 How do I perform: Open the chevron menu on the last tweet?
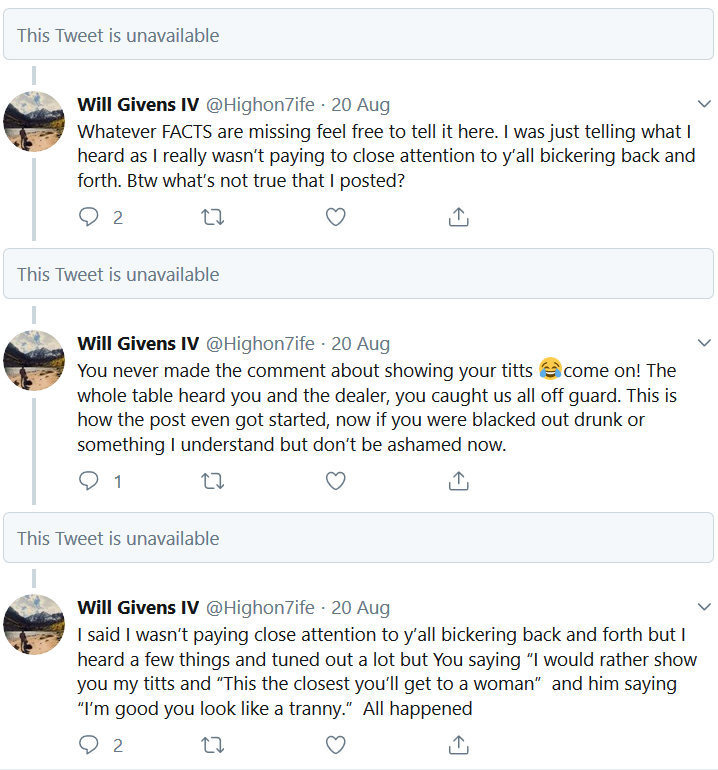(703, 607)
